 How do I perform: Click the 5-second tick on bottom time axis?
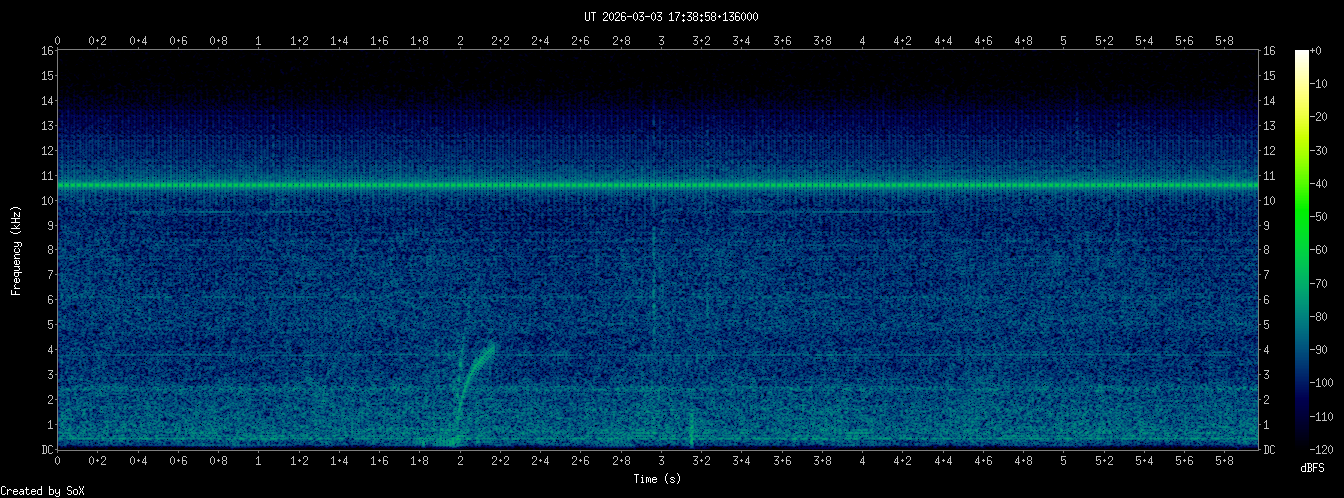[x=1064, y=461]
